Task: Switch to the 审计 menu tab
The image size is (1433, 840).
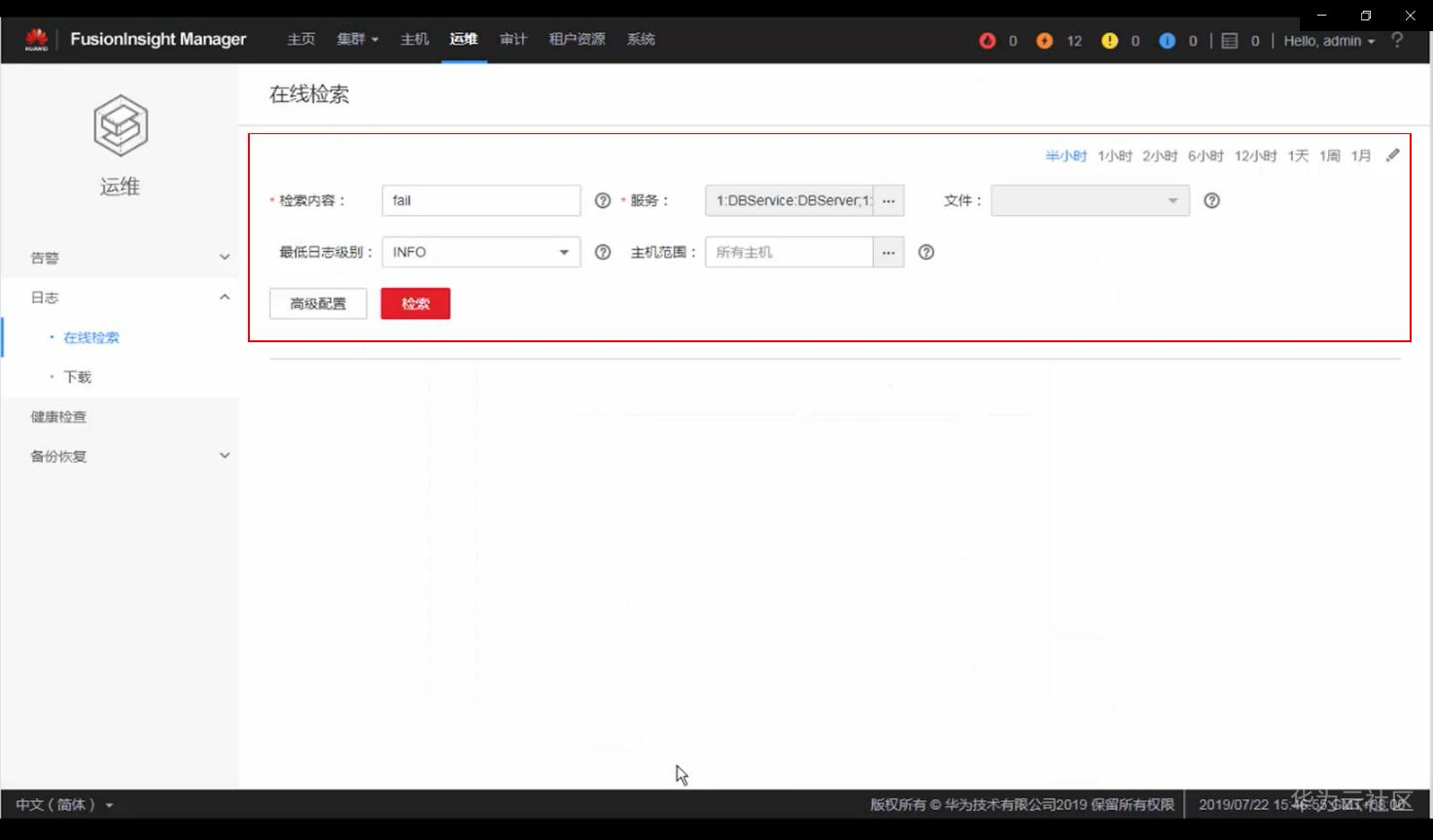Action: click(513, 39)
